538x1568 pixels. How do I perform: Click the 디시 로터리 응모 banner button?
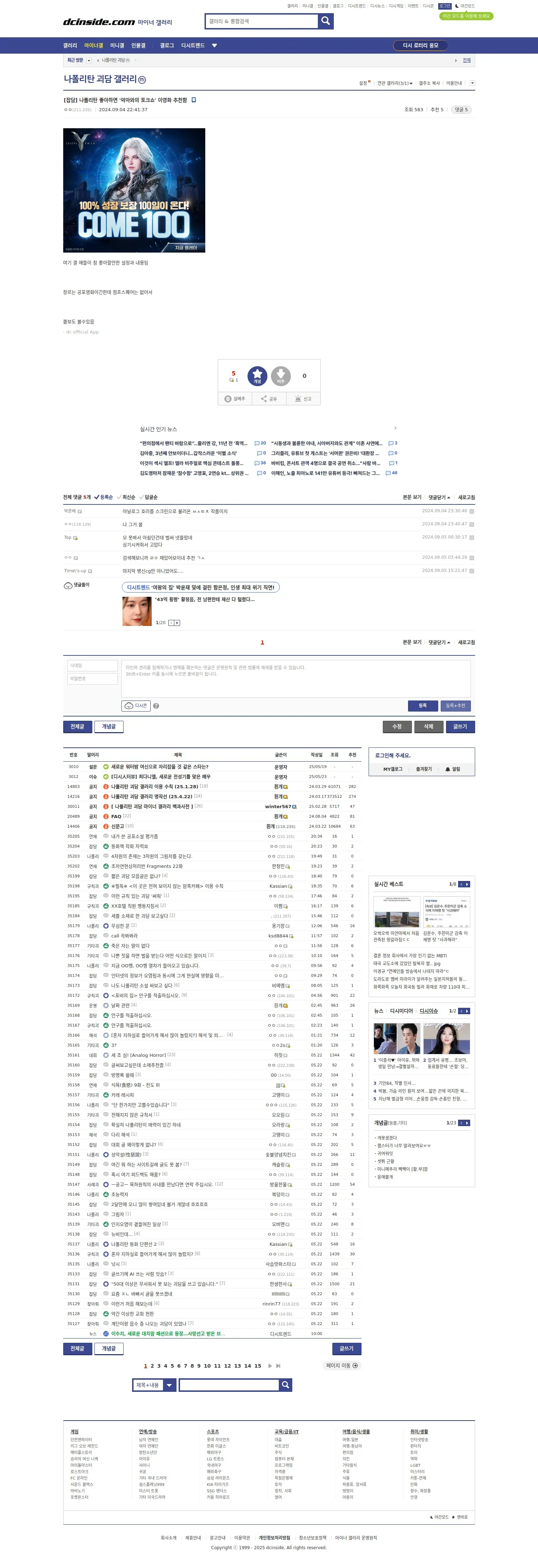pos(420,46)
